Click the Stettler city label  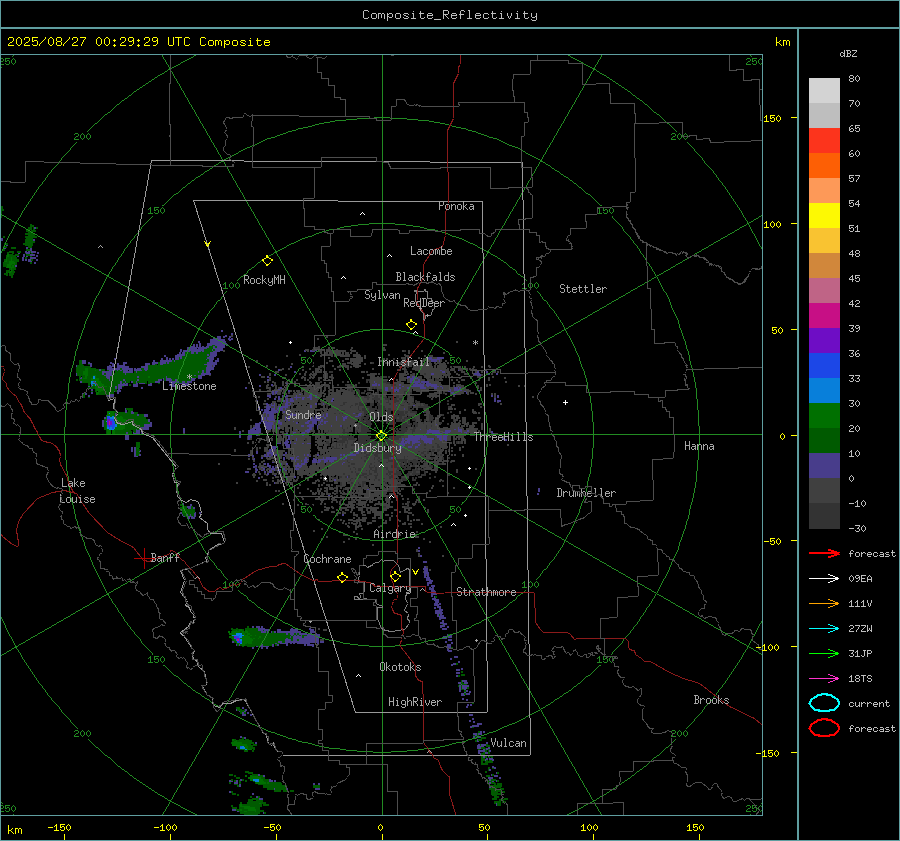pyautogui.click(x=583, y=289)
